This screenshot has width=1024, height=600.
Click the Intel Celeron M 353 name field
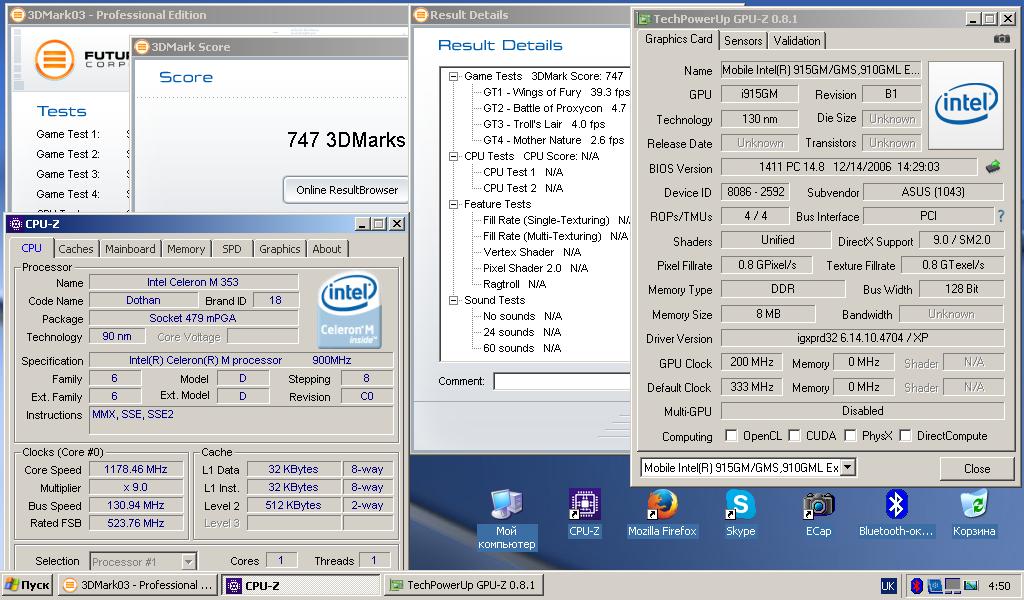click(x=193, y=282)
